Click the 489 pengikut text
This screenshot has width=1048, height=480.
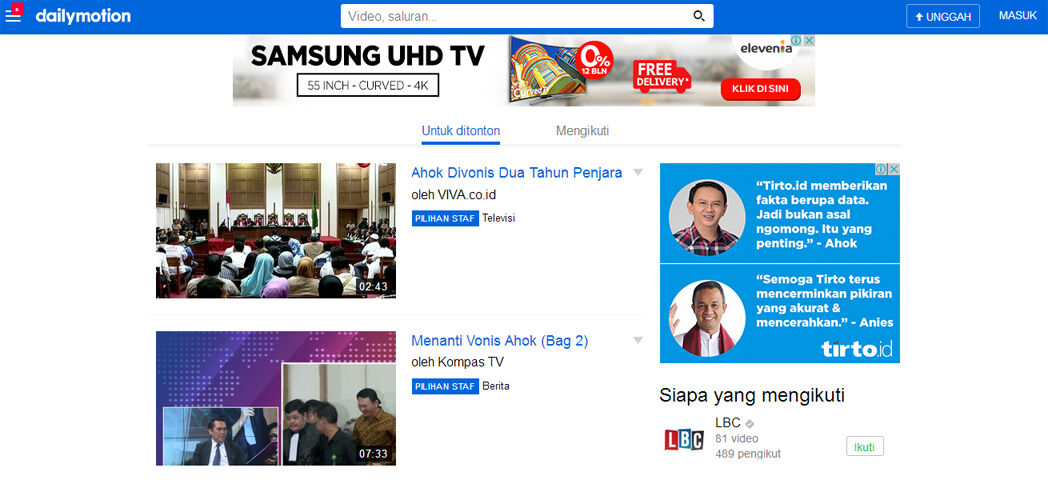(x=748, y=455)
